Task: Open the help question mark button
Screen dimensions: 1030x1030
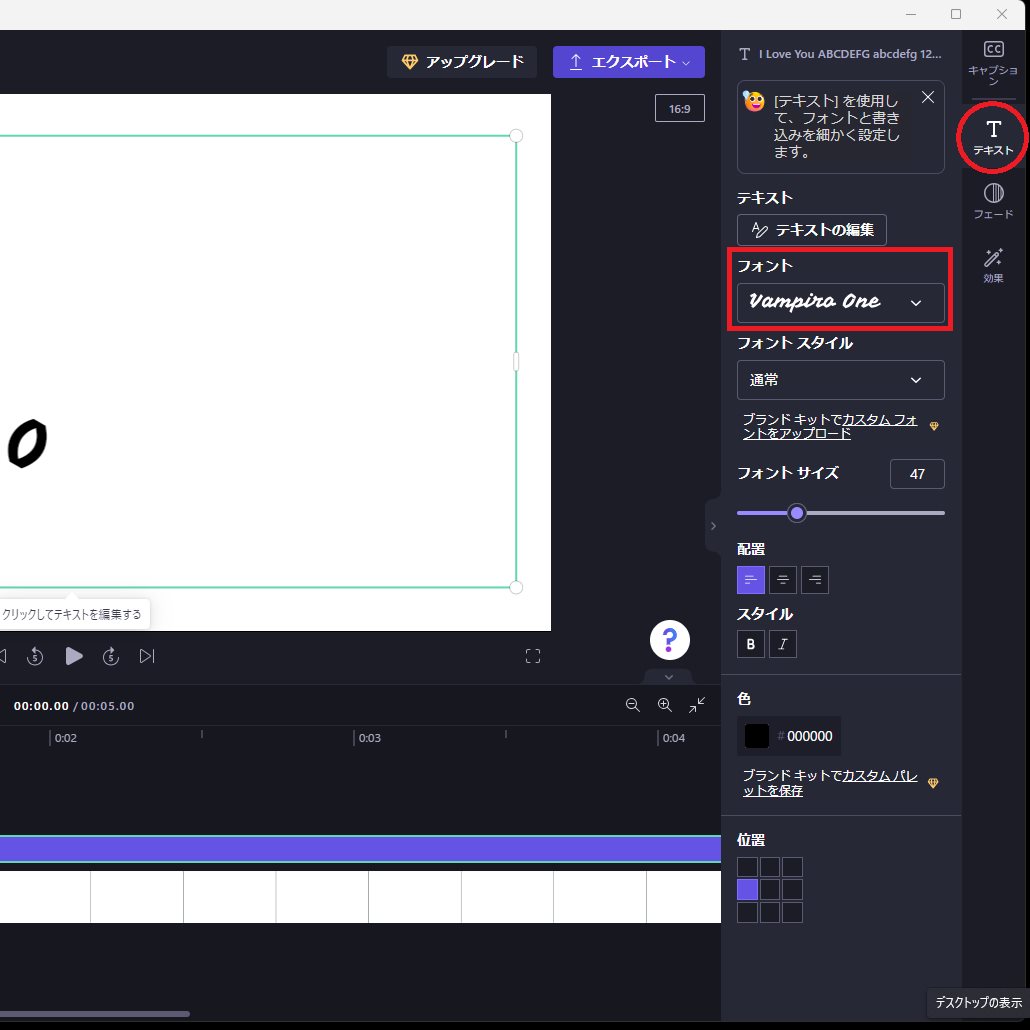Action: tap(669, 639)
